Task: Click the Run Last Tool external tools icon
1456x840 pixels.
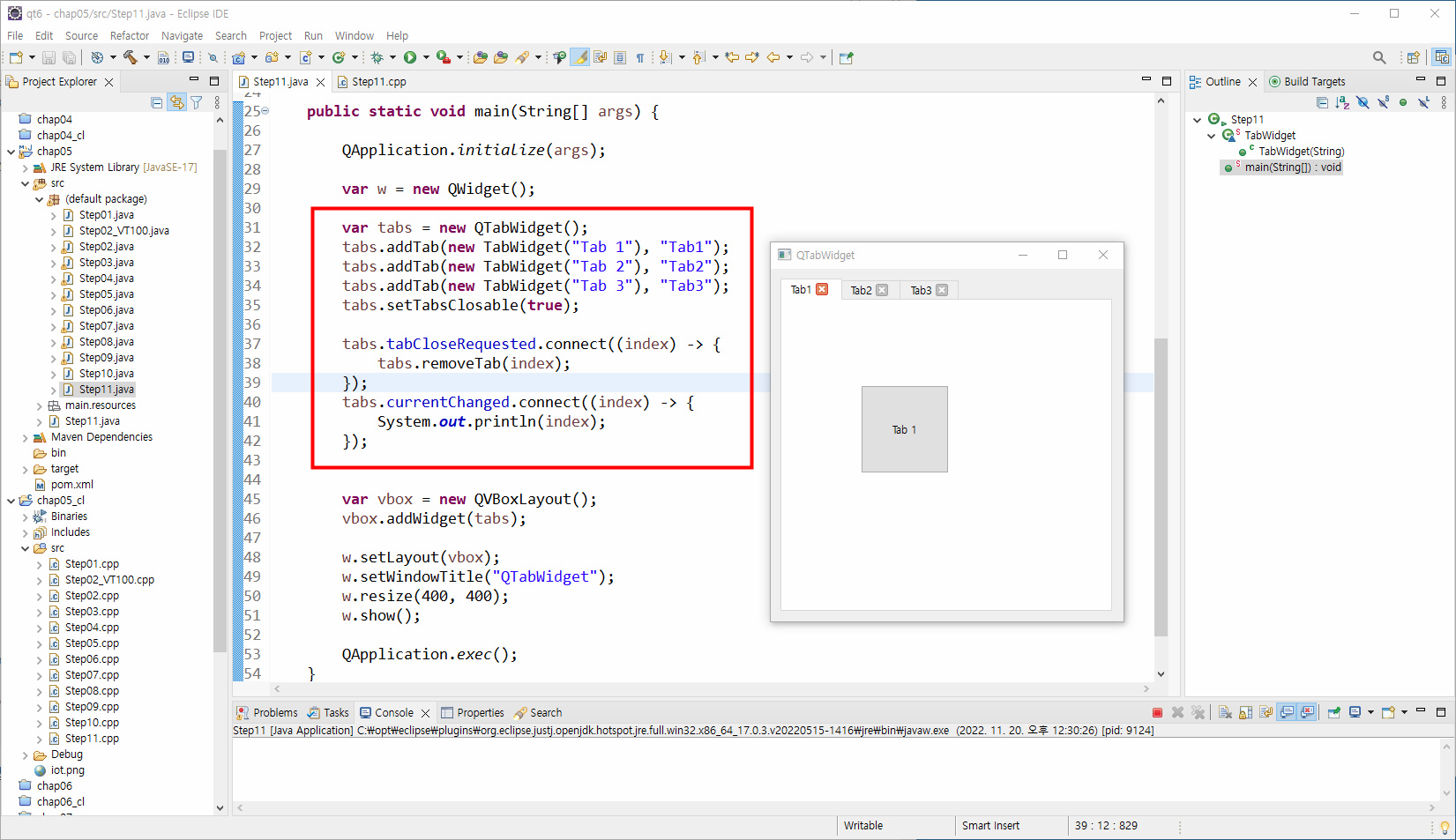Action: [444, 57]
